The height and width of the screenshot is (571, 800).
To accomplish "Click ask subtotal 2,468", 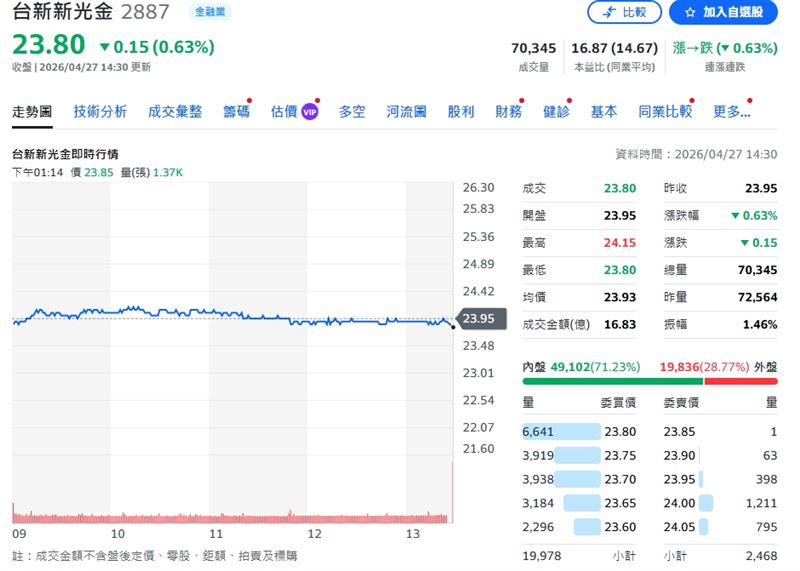I will (761, 556).
